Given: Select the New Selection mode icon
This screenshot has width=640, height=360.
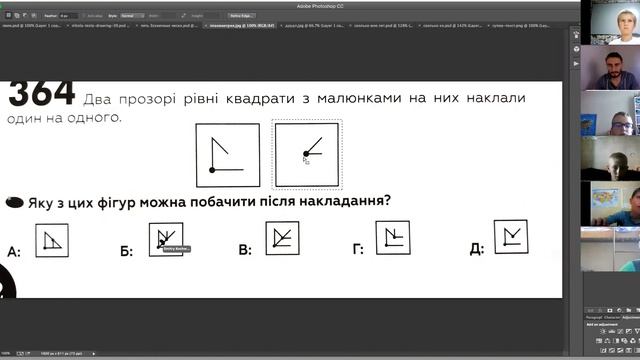Looking at the screenshot, I should (x=8, y=16).
